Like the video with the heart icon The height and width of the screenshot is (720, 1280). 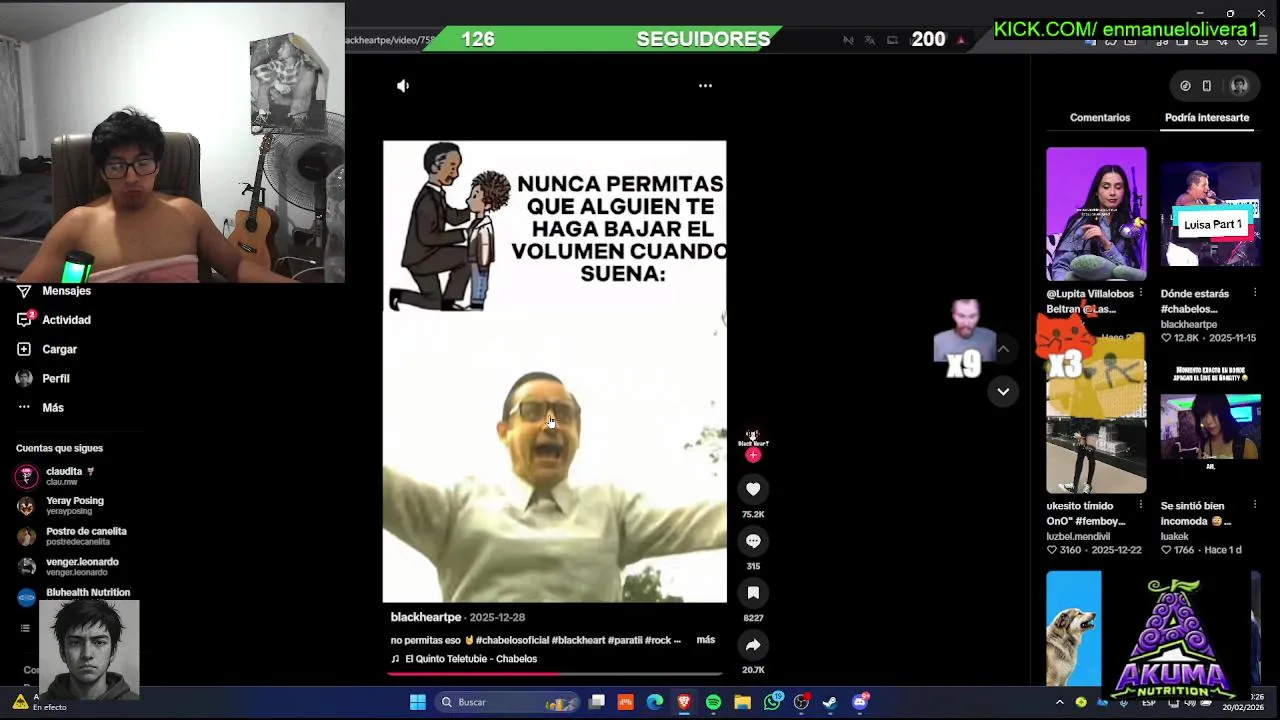(x=753, y=489)
